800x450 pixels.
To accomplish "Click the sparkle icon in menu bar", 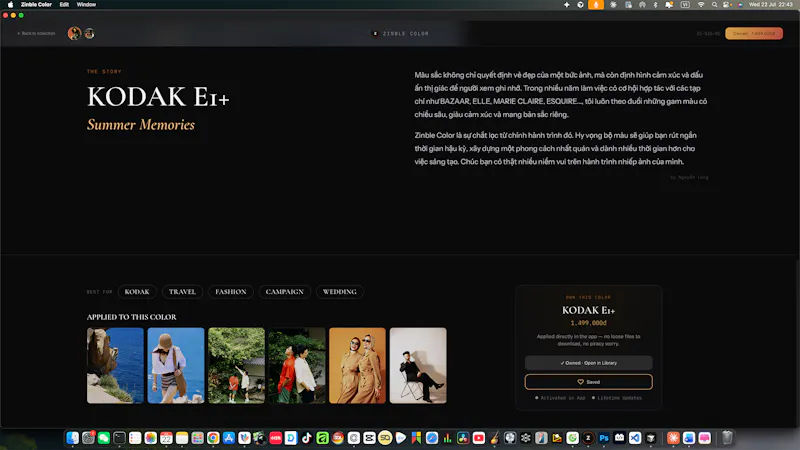I will point(566,5).
